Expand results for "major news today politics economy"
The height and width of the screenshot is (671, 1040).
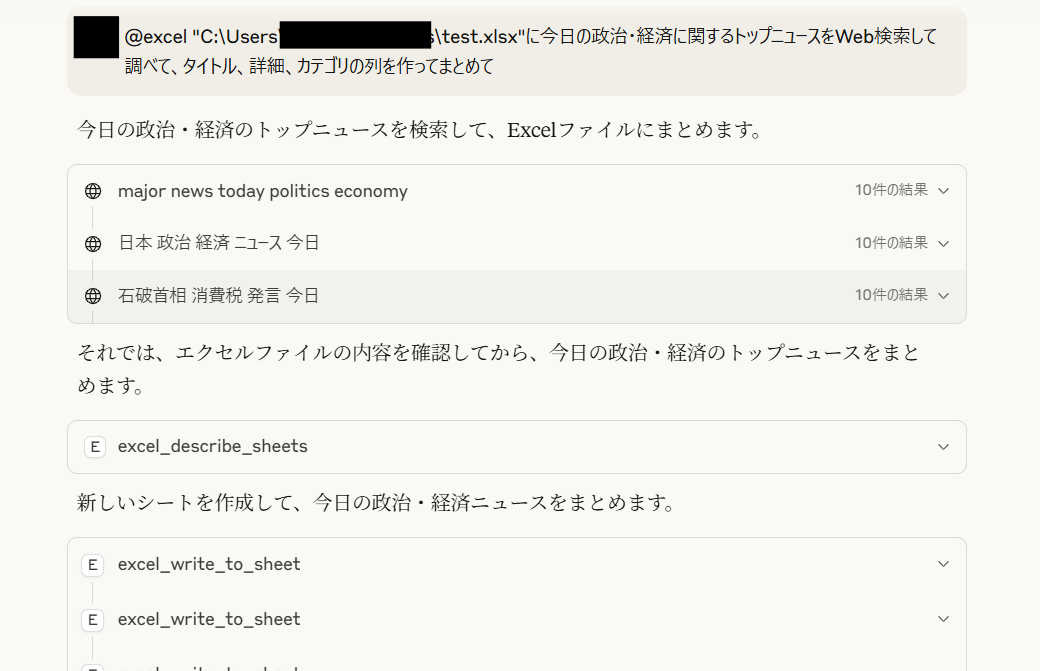coord(941,190)
